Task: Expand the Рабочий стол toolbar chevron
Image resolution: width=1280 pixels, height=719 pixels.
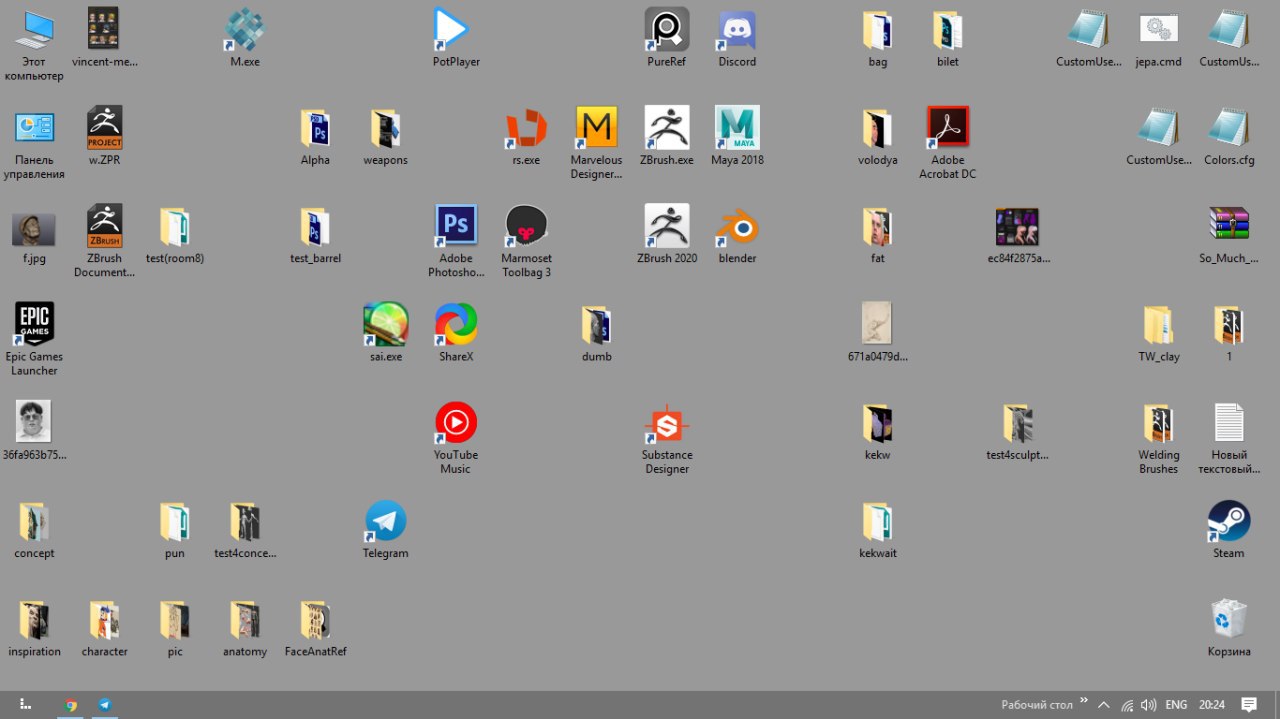Action: click(1084, 703)
